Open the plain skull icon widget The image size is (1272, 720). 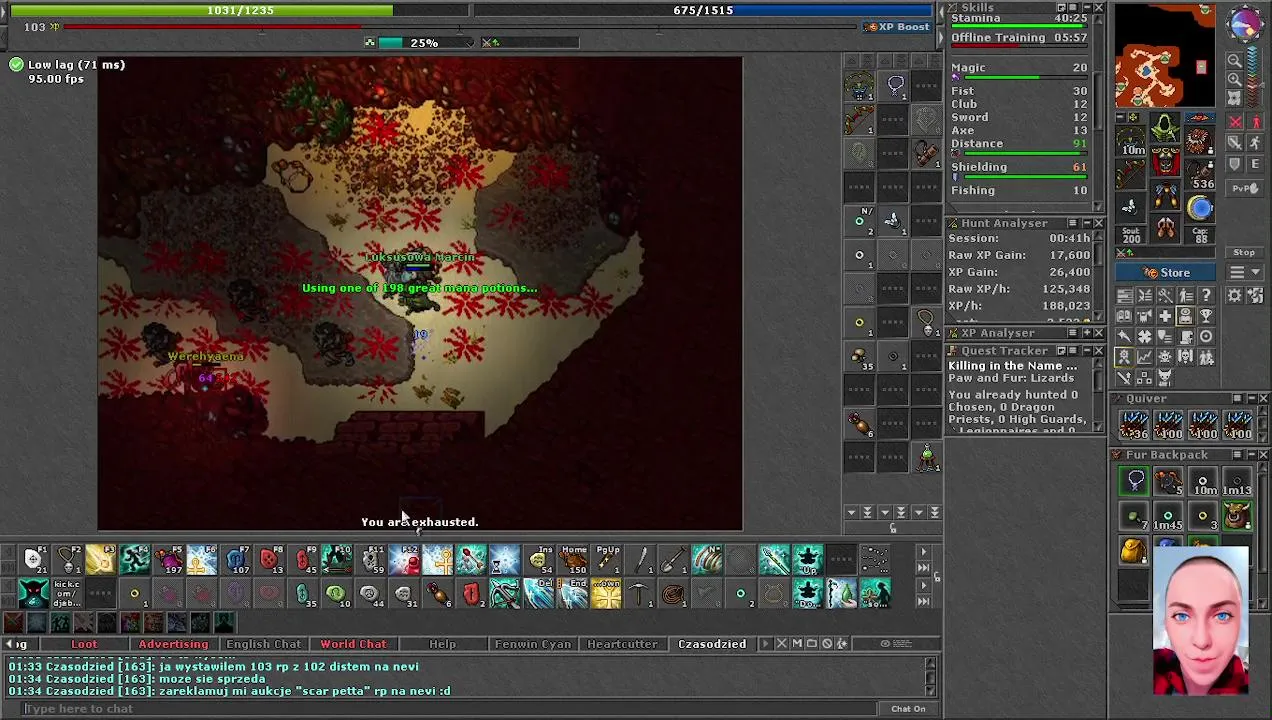coord(1165,356)
